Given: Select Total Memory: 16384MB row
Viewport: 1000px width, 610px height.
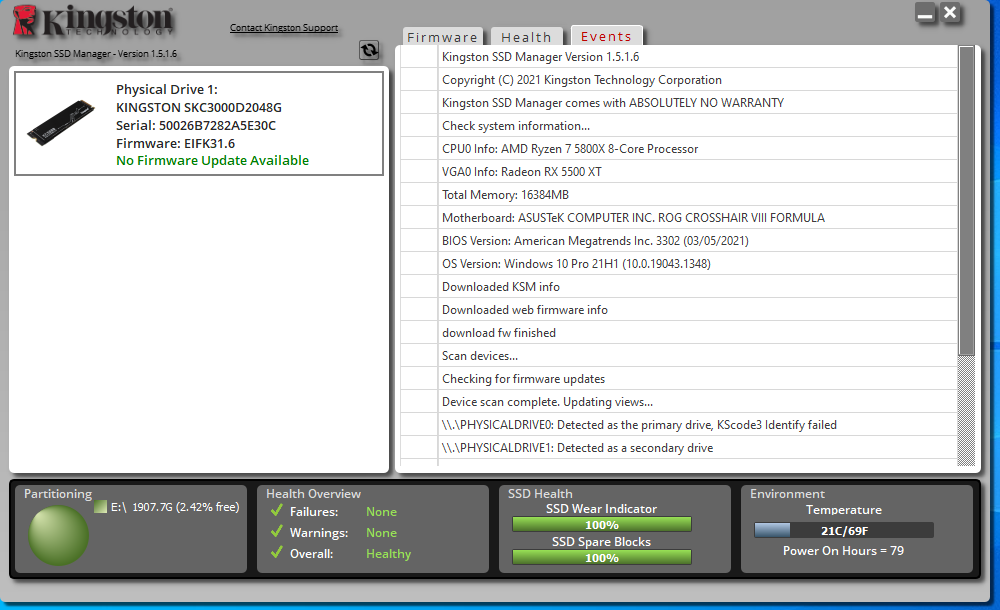Looking at the screenshot, I should point(679,195).
